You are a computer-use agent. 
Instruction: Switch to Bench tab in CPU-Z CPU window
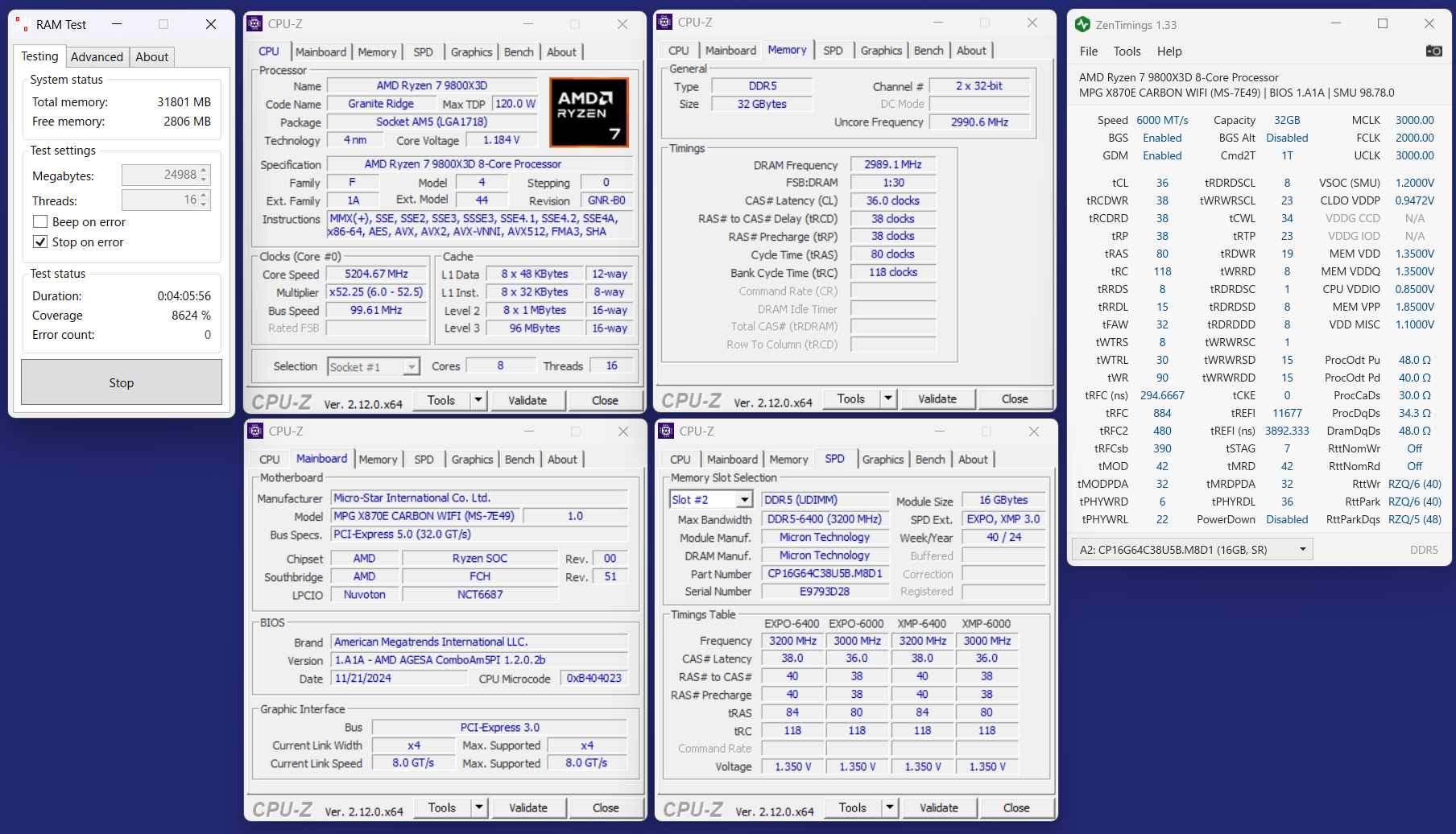[x=519, y=52]
